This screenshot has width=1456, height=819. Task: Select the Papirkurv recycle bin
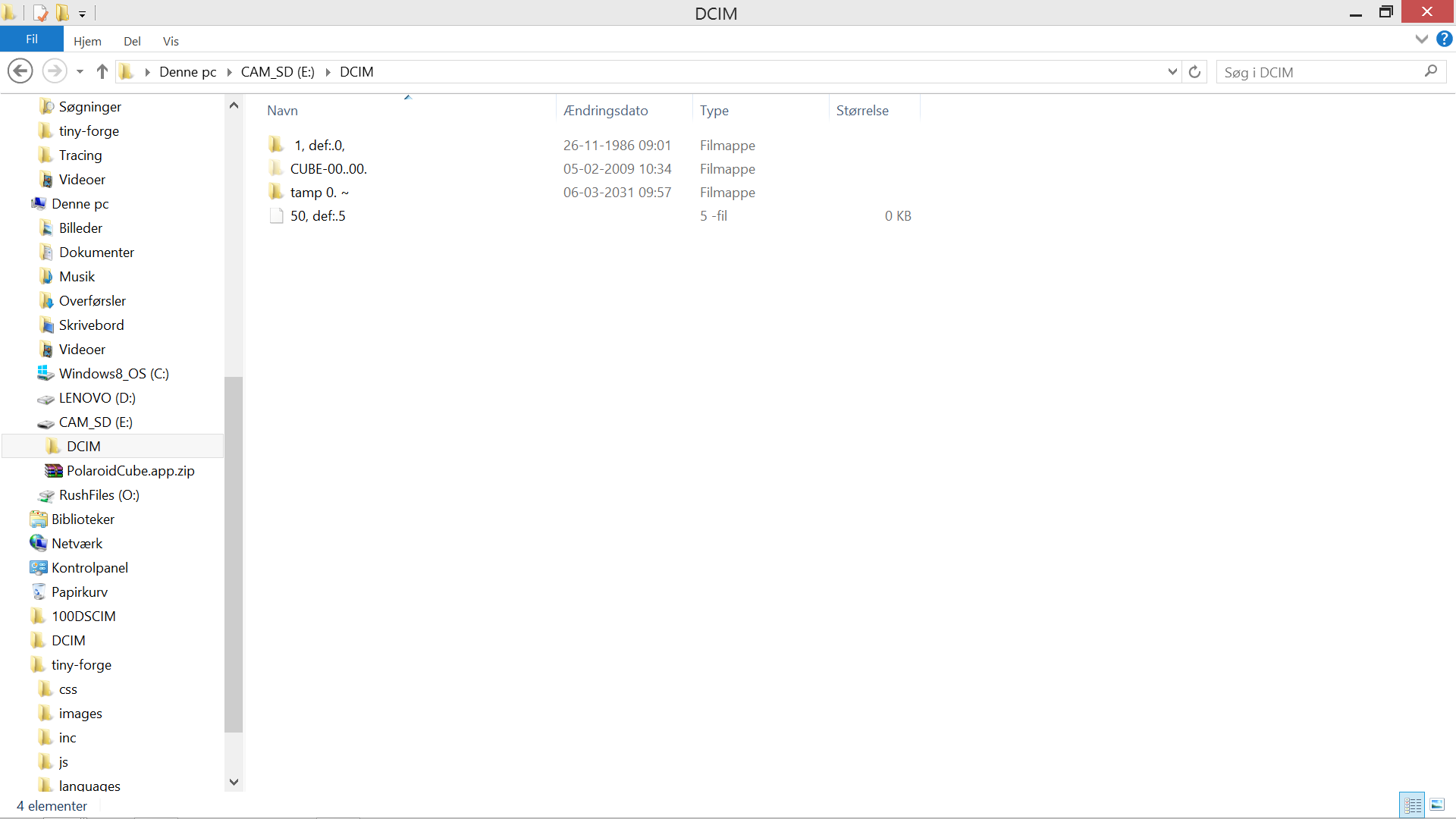pos(80,592)
